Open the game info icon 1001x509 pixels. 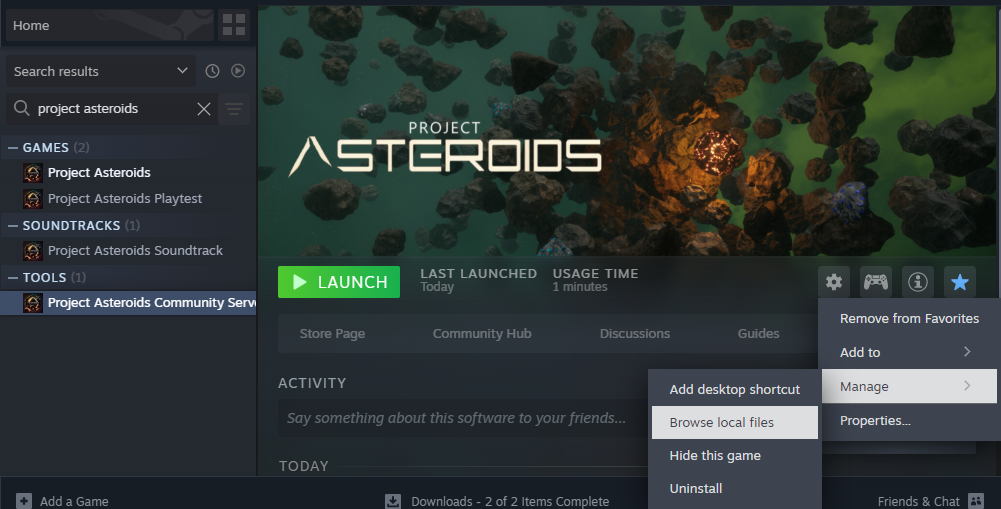click(917, 282)
